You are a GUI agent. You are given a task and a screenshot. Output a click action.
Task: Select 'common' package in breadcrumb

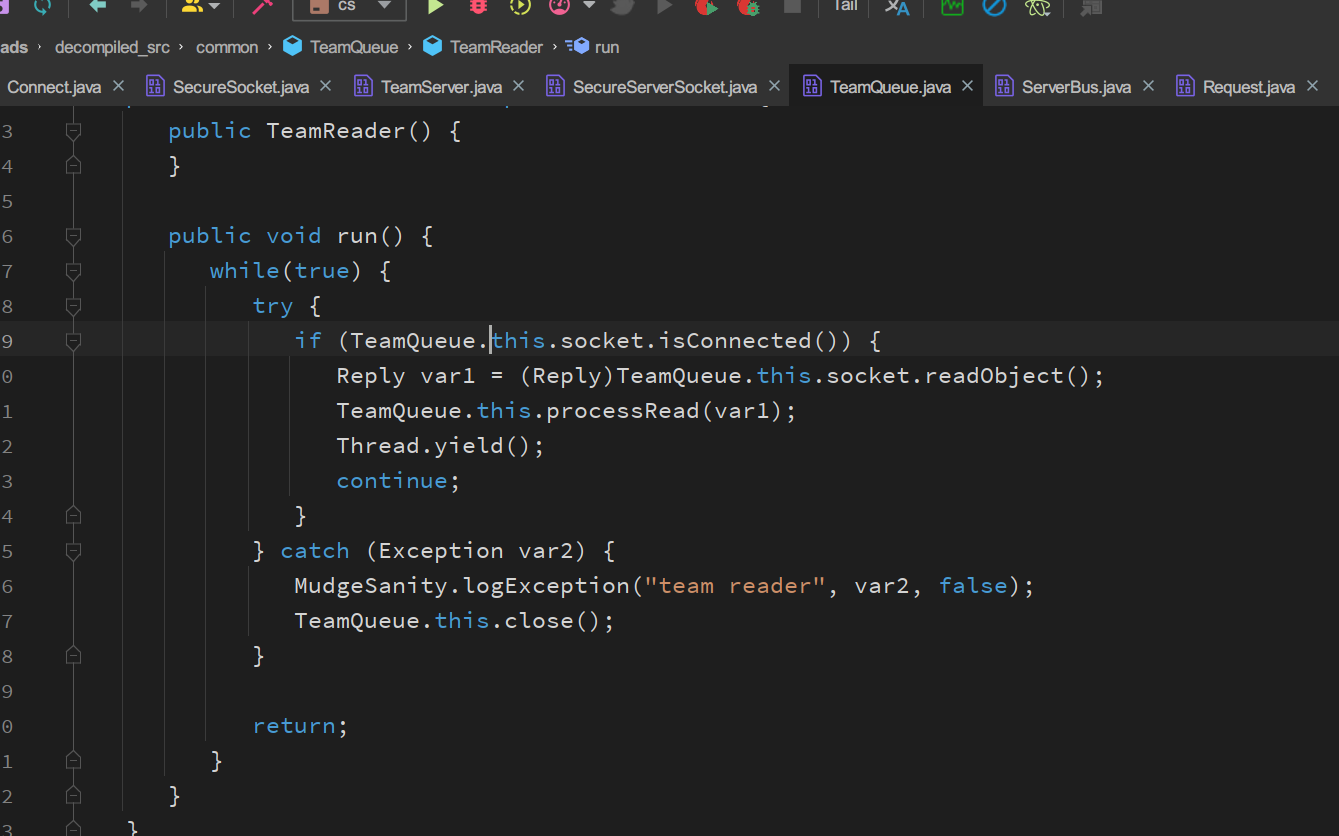(226, 47)
